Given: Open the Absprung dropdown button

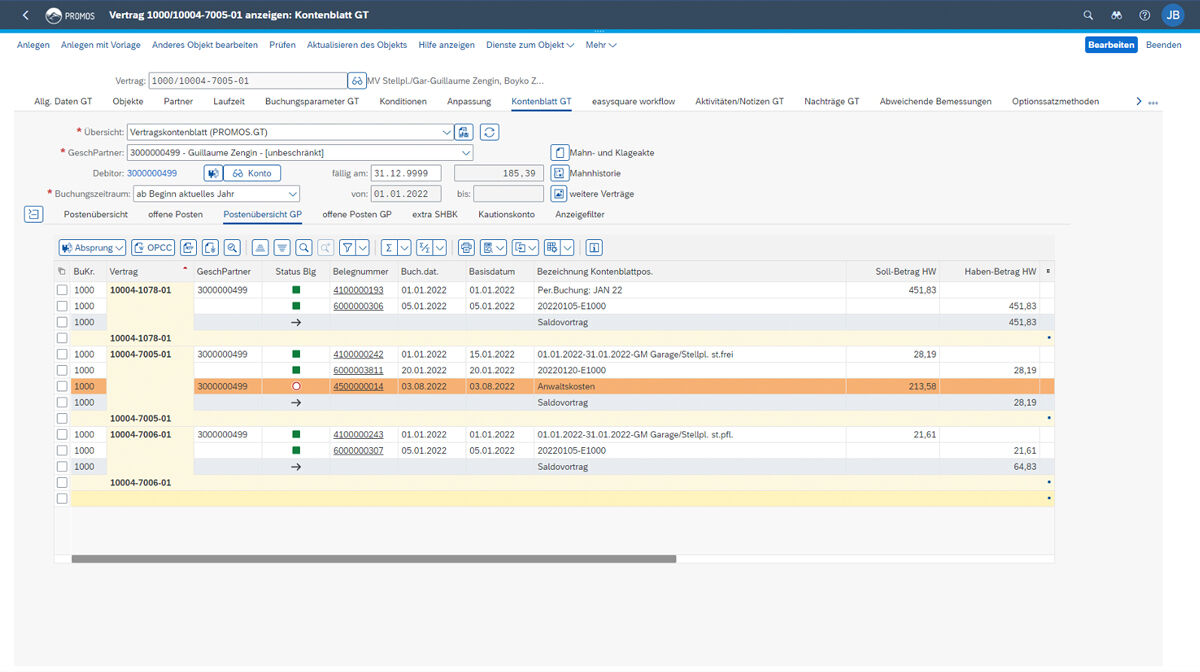Looking at the screenshot, I should [x=93, y=247].
